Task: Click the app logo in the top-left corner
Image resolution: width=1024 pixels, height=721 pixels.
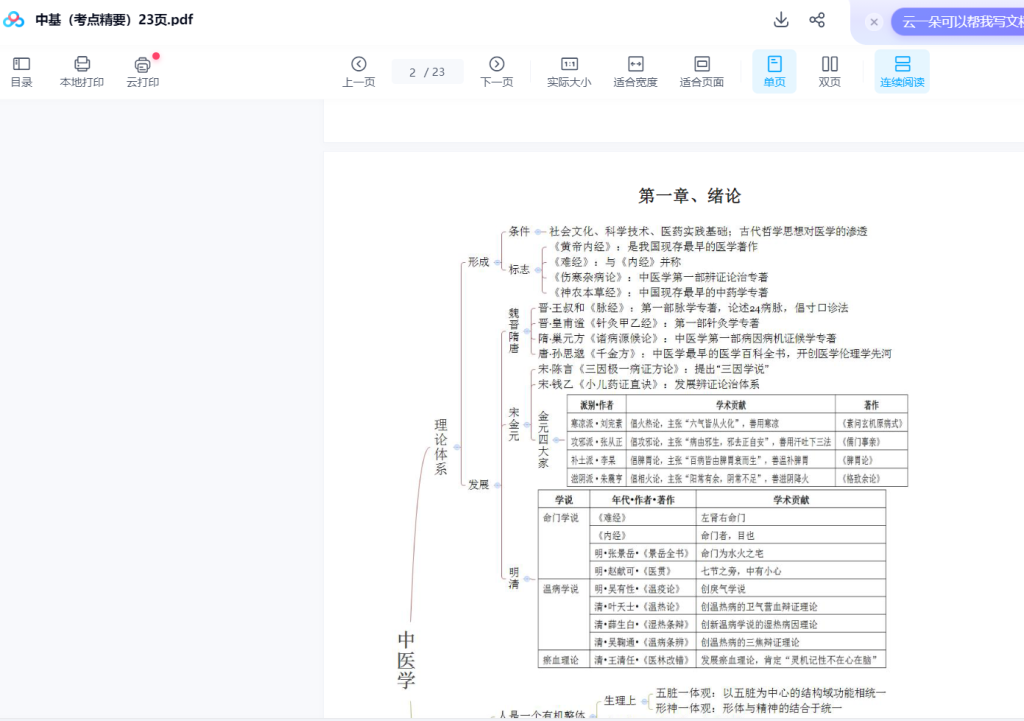Action: click(x=13, y=19)
